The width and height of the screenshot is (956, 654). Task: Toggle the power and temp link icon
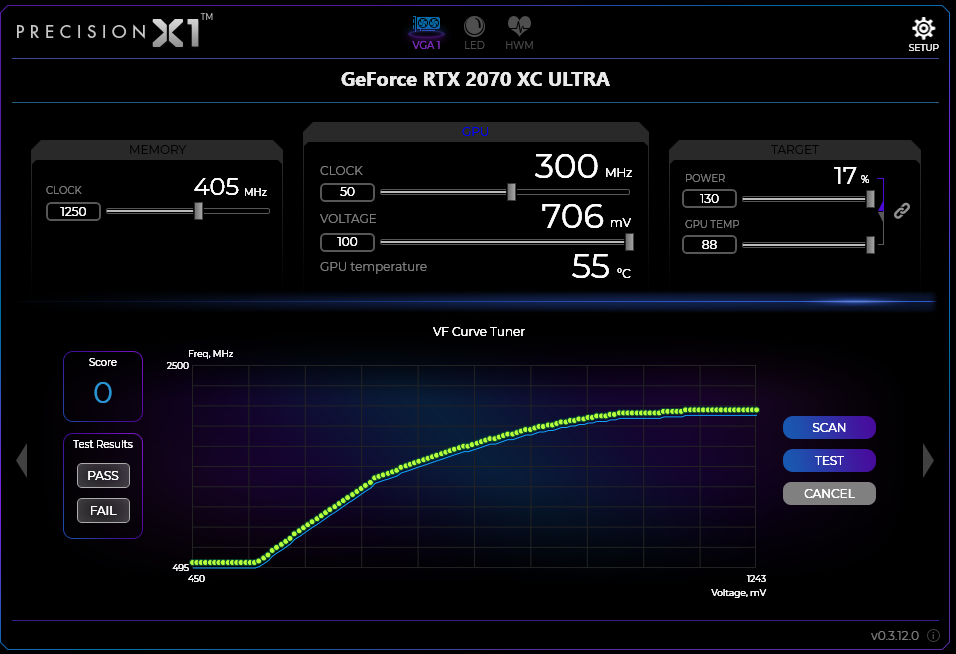pyautogui.click(x=902, y=211)
